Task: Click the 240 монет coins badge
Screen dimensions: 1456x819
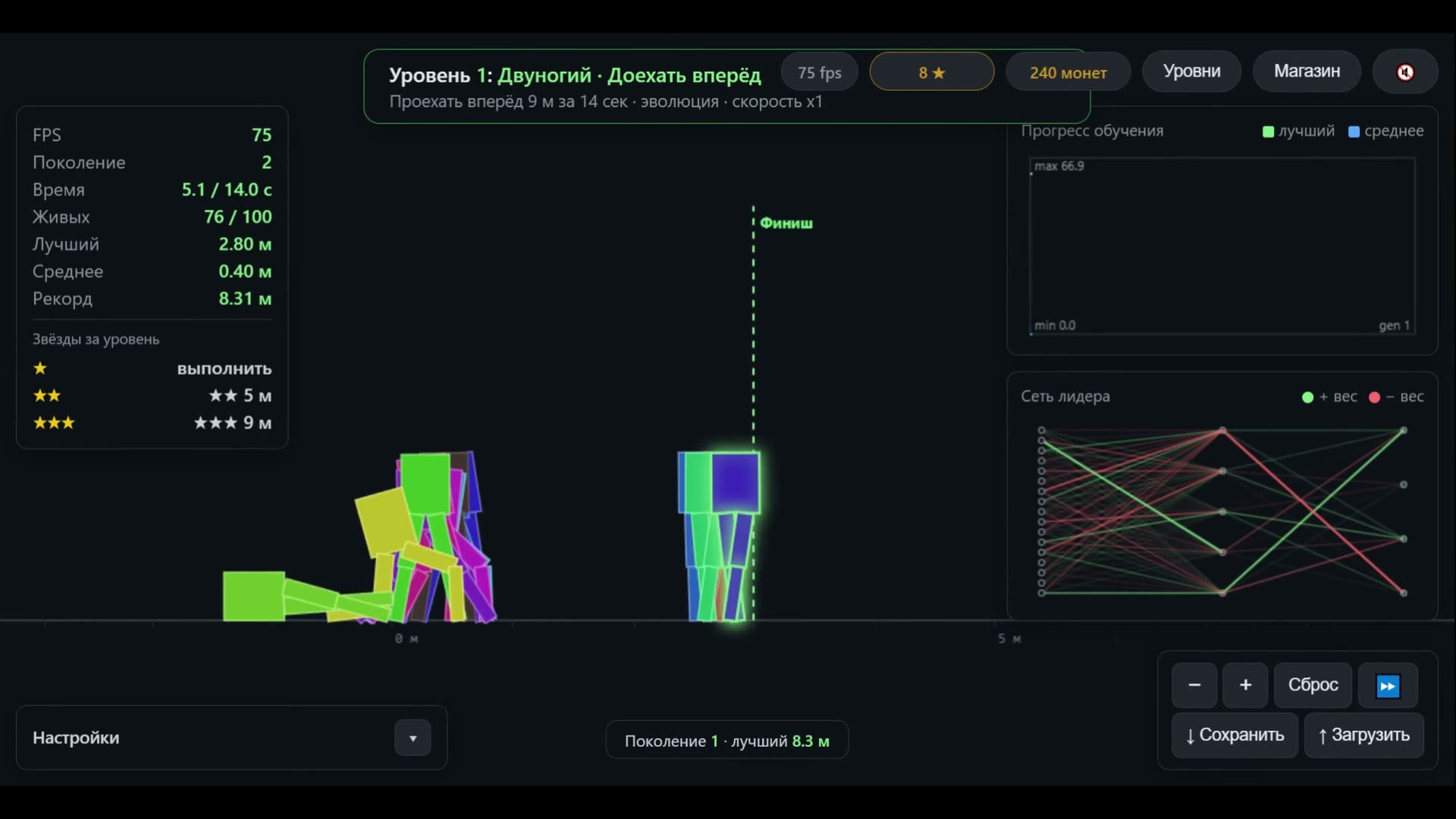Action: (1068, 73)
